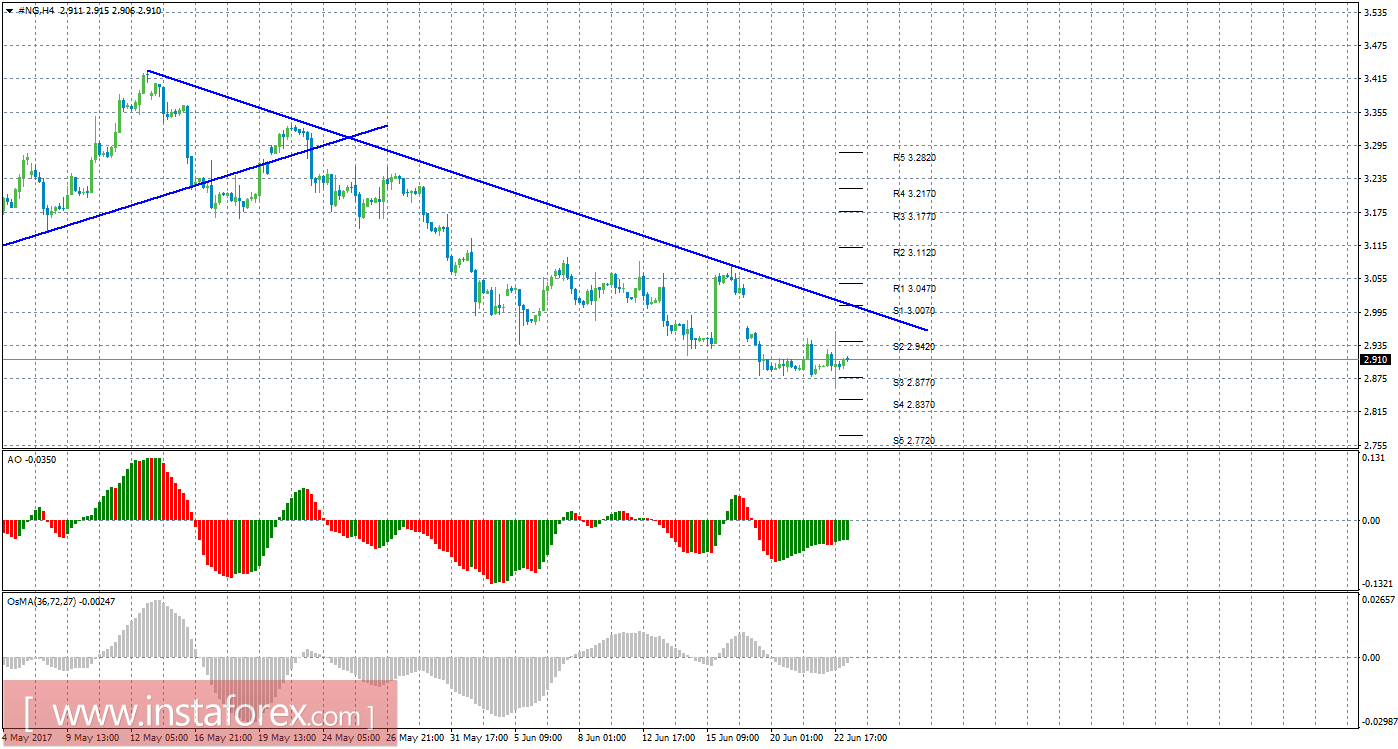Click the 2.875 price axis value
The width and height of the screenshot is (1398, 749).
(1374, 379)
